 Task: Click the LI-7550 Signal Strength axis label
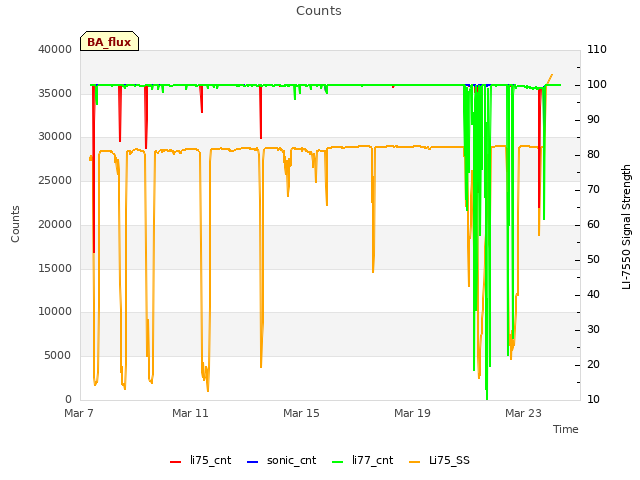pos(626,227)
